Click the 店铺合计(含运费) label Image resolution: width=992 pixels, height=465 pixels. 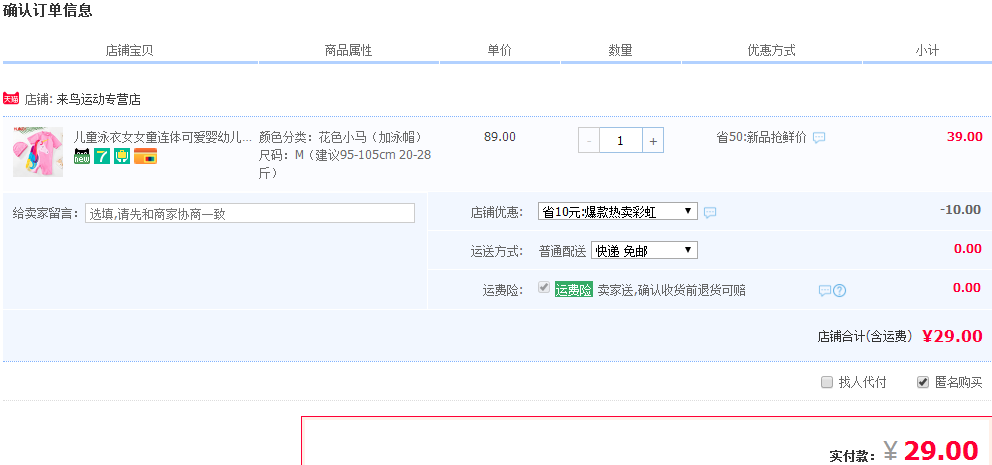click(x=865, y=337)
